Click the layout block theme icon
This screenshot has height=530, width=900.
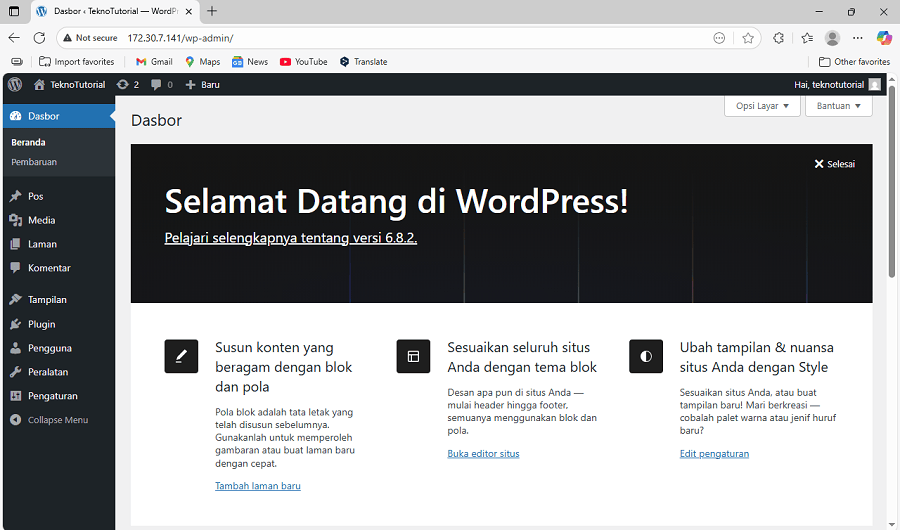point(413,356)
